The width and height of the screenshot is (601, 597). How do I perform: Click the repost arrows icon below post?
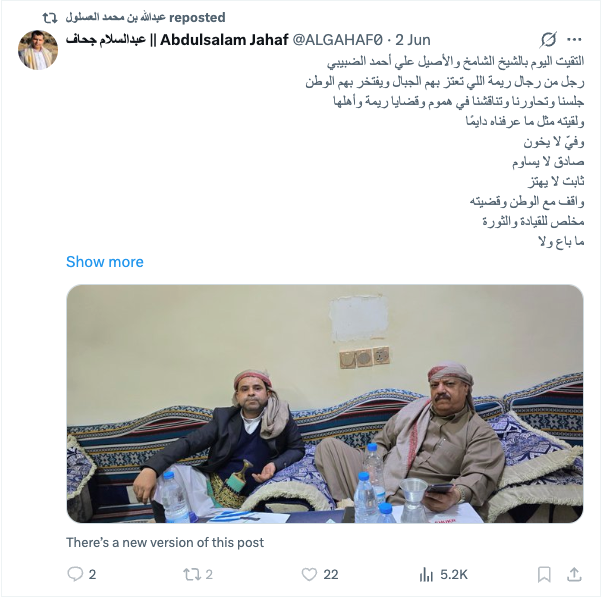190,574
